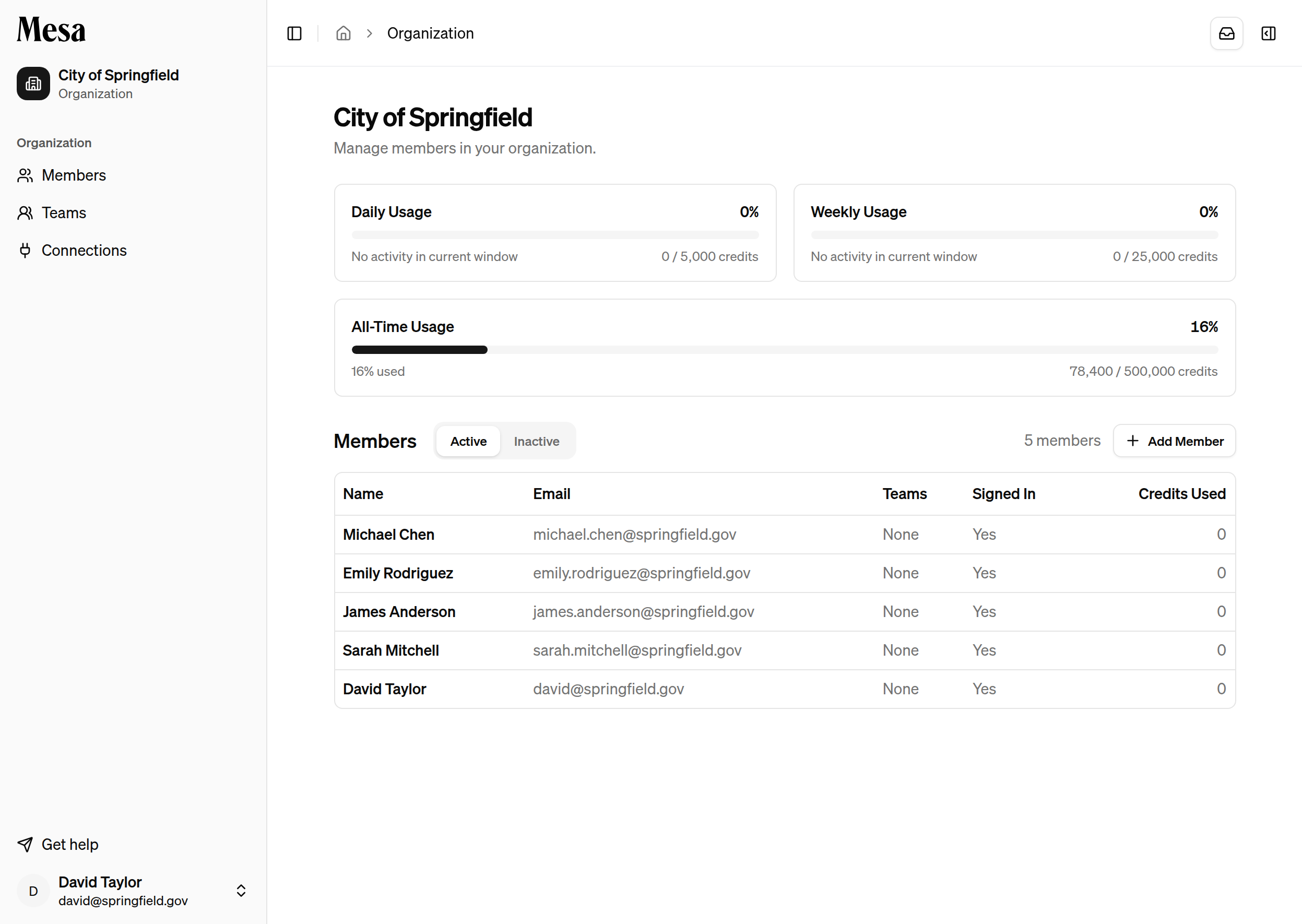The image size is (1302, 924).
Task: Click Michael Chen's Credits Used value
Action: tap(1221, 535)
